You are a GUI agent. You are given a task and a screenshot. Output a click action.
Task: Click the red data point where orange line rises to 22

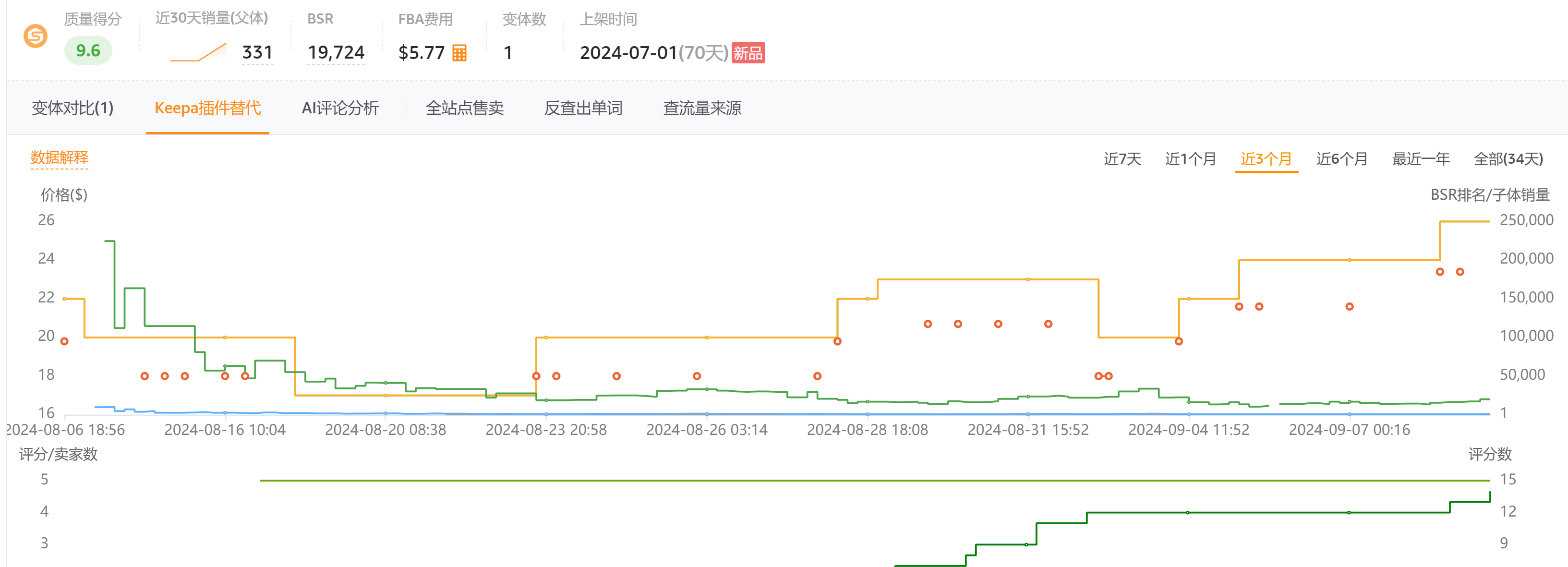pyautogui.click(x=838, y=342)
